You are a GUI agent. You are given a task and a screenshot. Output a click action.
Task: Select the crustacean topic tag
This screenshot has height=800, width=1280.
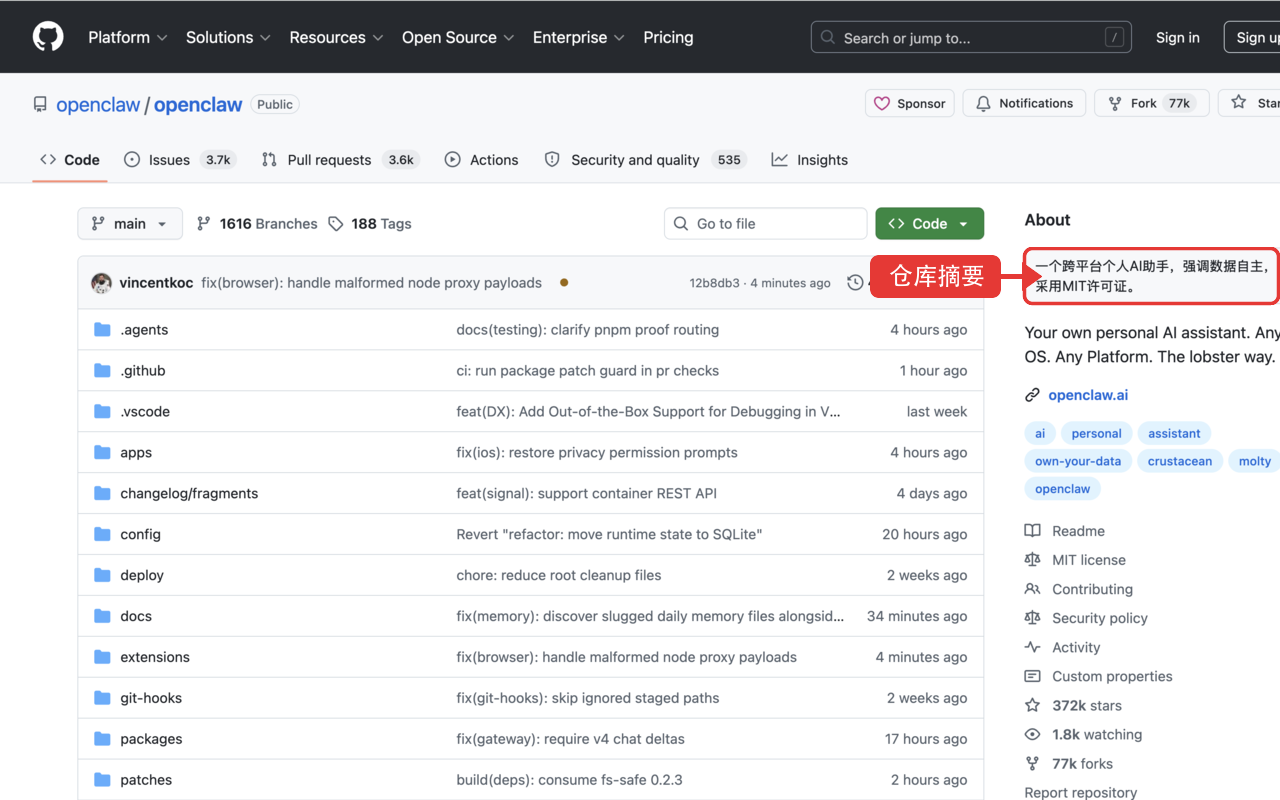pos(1180,461)
